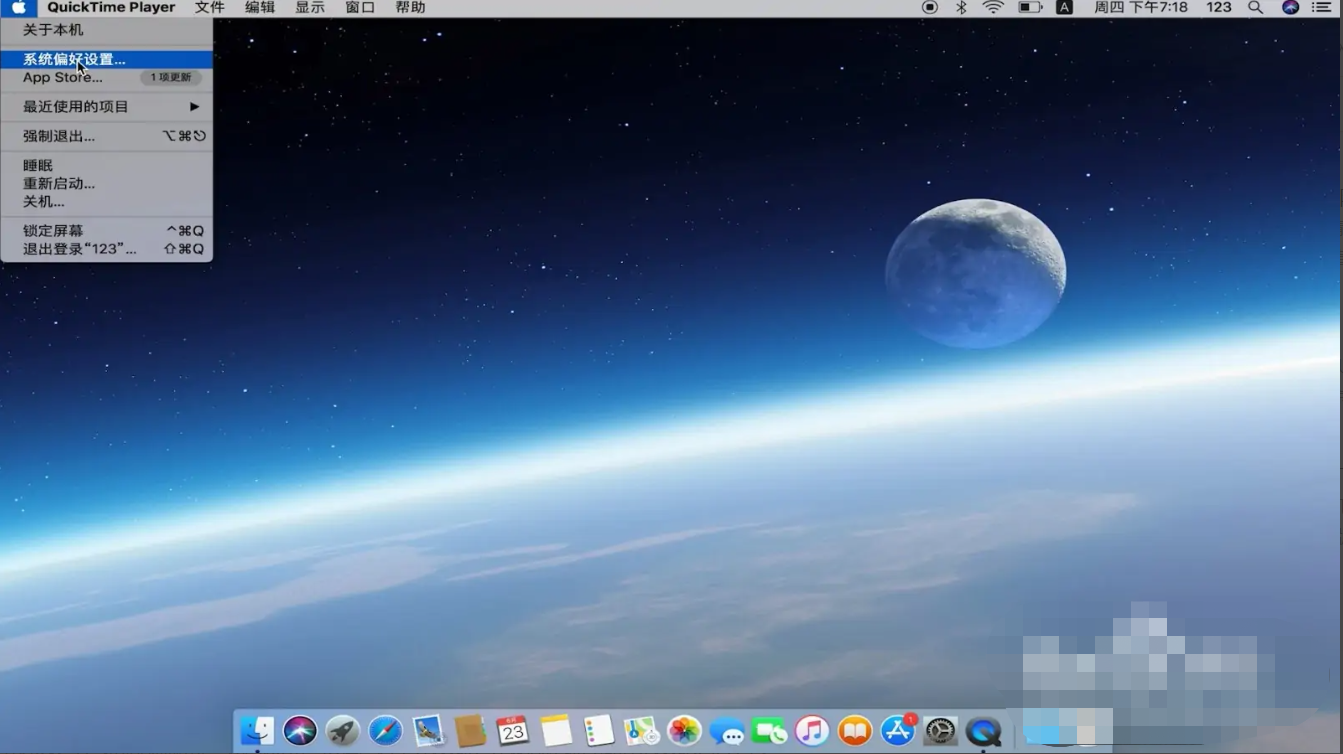This screenshot has width=1343, height=754.
Task: Open Siri from the Dock
Action: (299, 731)
